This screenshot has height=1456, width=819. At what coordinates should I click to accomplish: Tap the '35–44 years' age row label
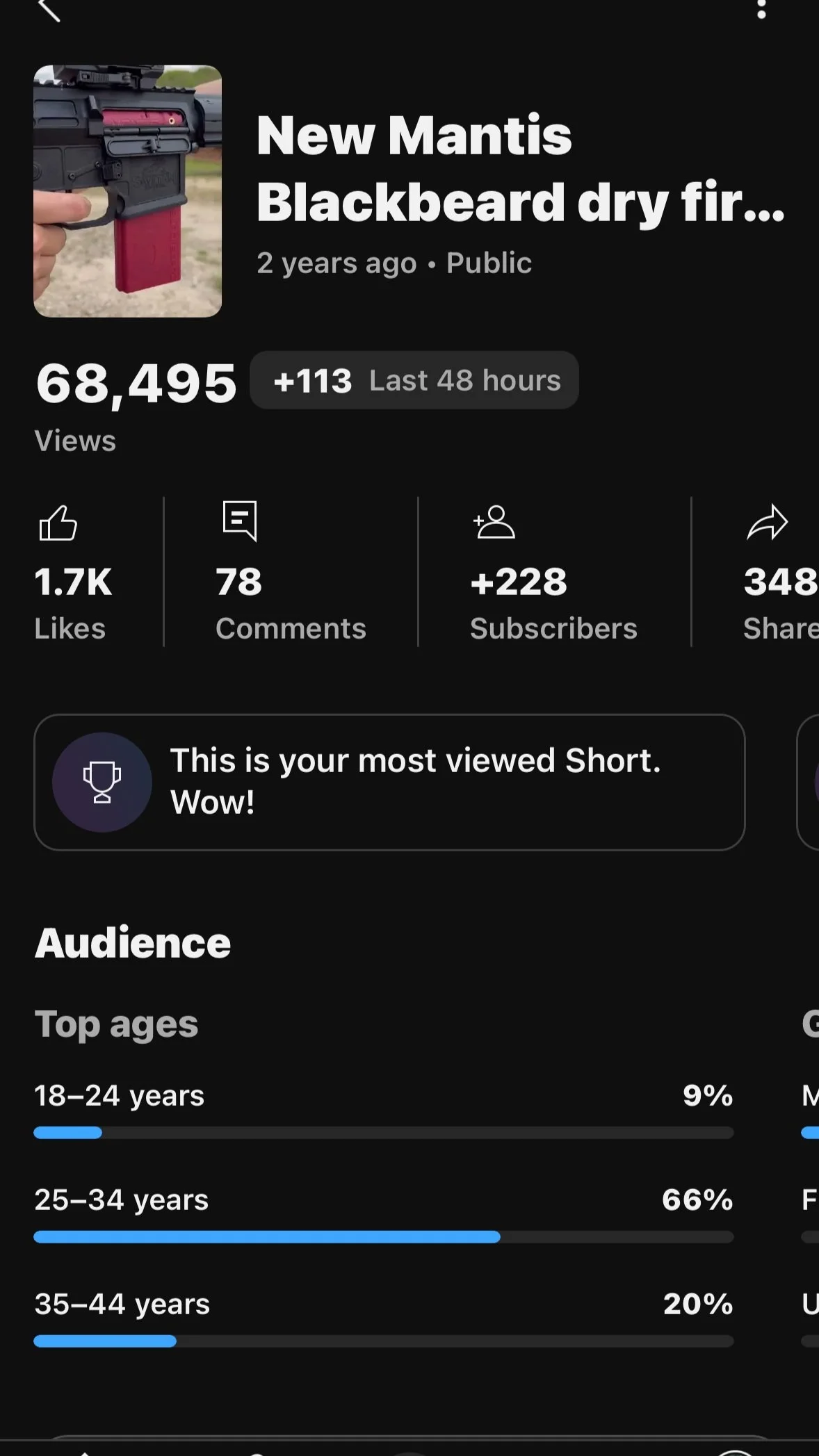[x=122, y=1304]
